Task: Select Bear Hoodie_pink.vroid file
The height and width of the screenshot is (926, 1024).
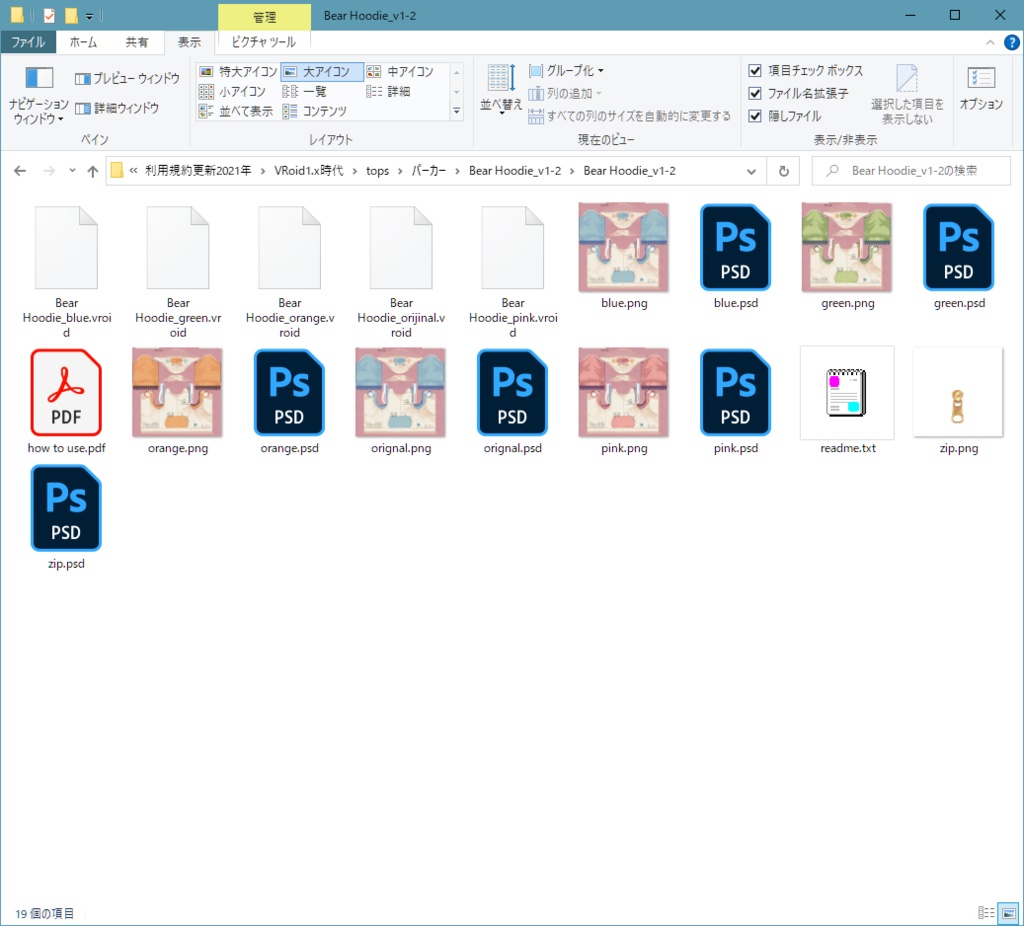Action: [513, 248]
